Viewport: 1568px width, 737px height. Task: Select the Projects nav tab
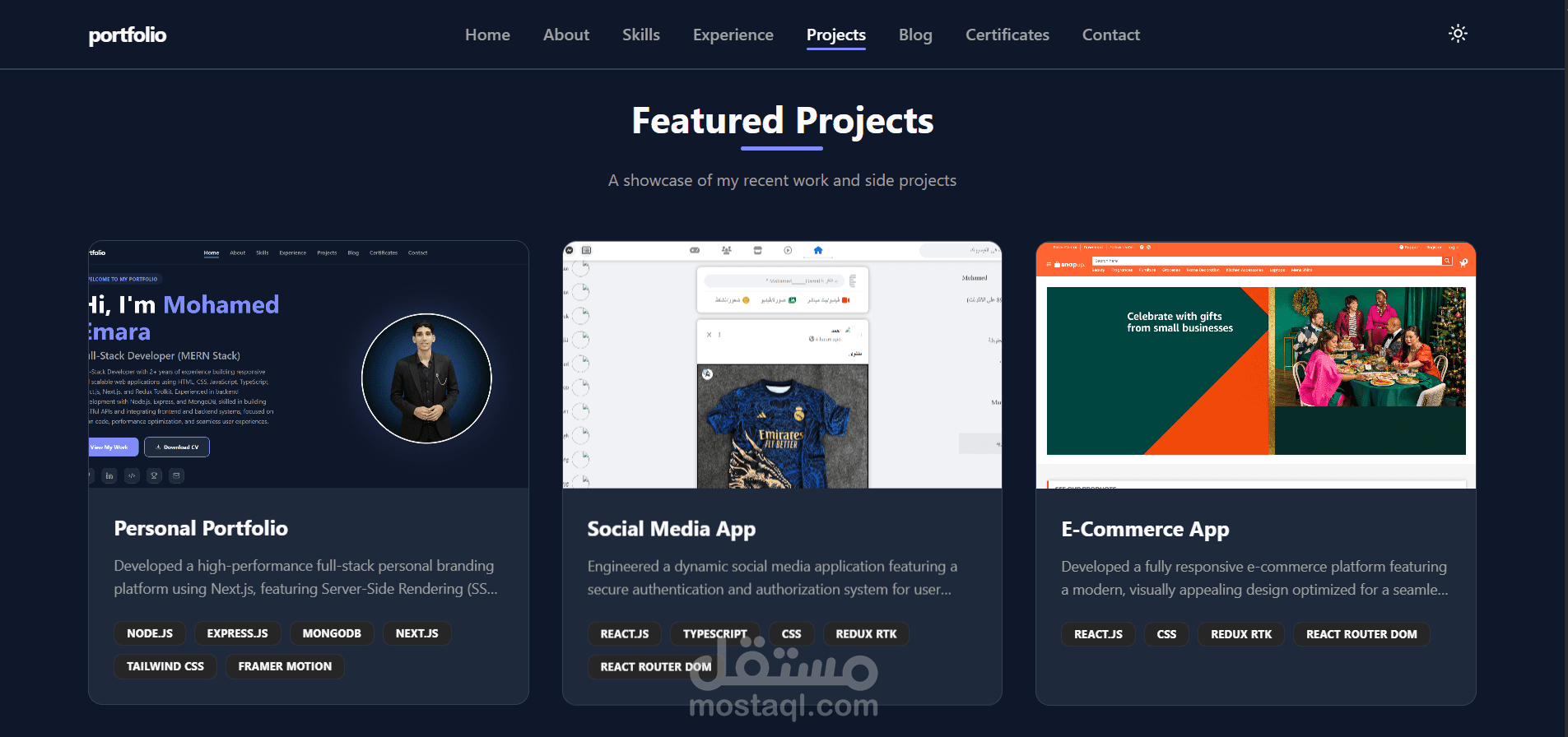point(836,35)
